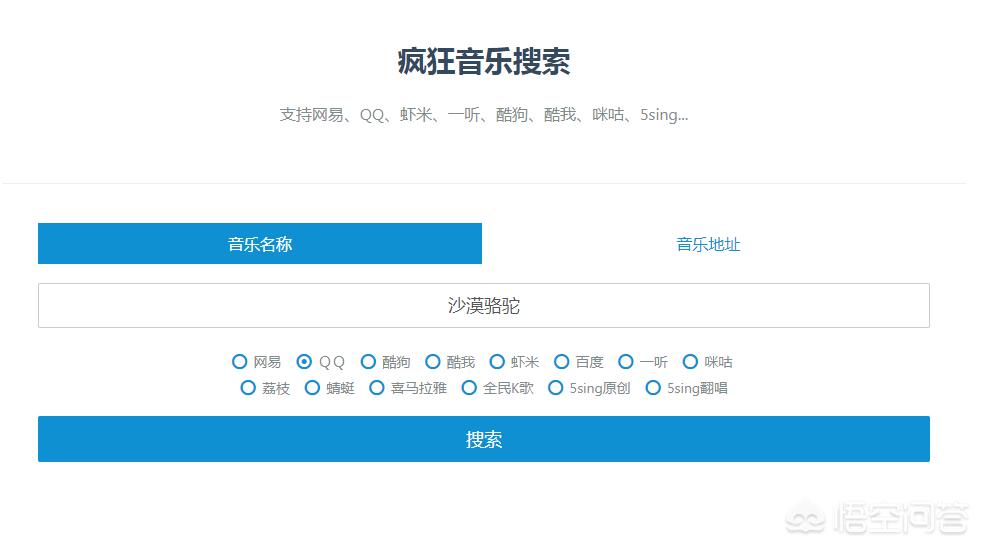Switch to the 音乐地址 tab
Viewport: 986px width, 552px height.
click(x=707, y=244)
